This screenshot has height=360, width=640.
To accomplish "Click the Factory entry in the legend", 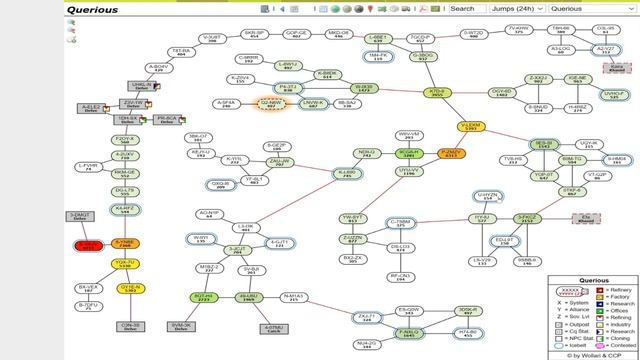I will 613,297.
